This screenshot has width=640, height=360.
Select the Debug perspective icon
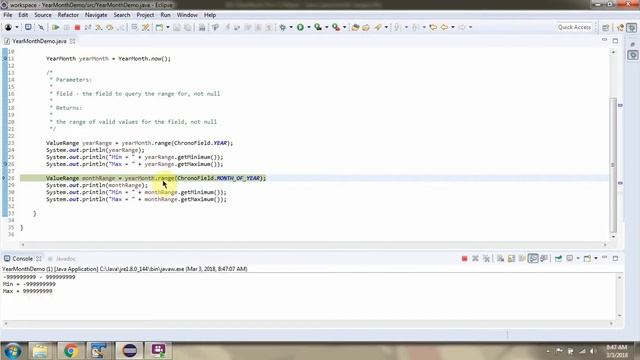click(x=632, y=27)
